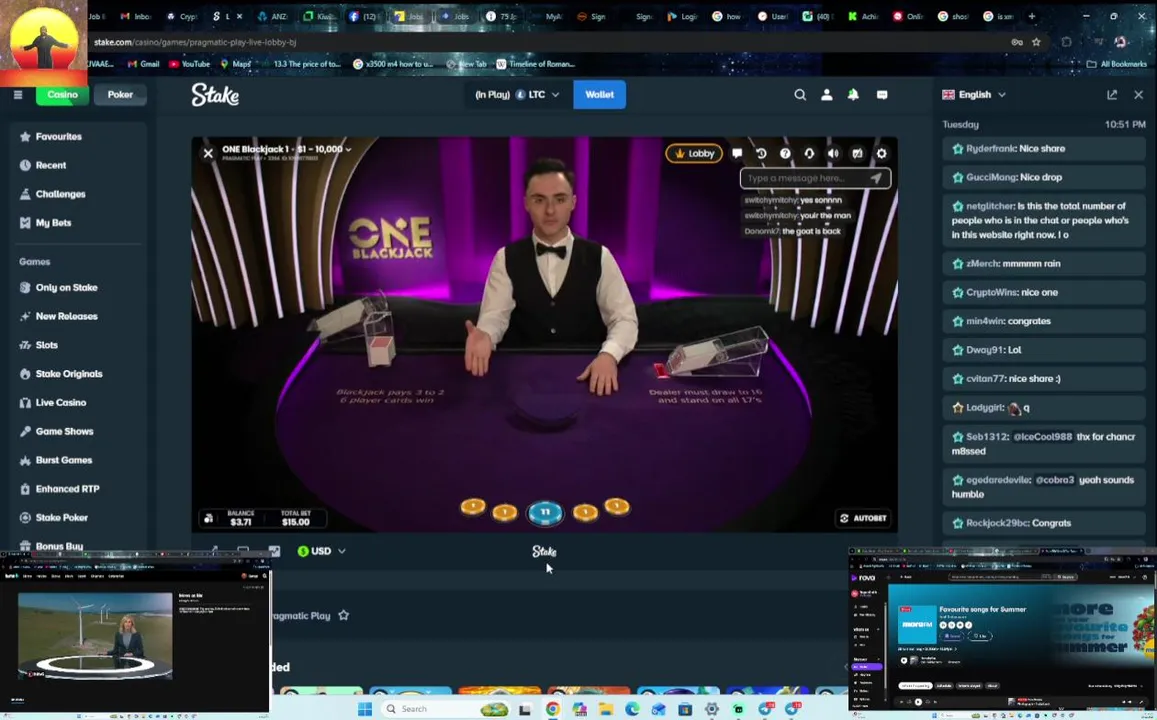Open Chrome from the taskbar

[x=552, y=709]
